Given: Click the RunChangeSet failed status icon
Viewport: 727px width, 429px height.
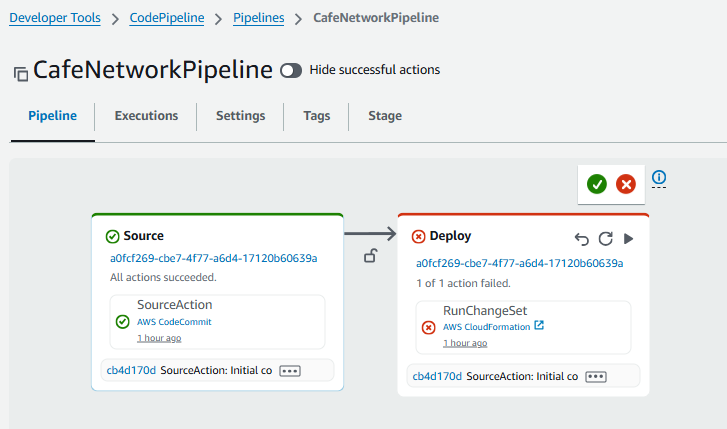Looking at the screenshot, I should coord(428,327).
